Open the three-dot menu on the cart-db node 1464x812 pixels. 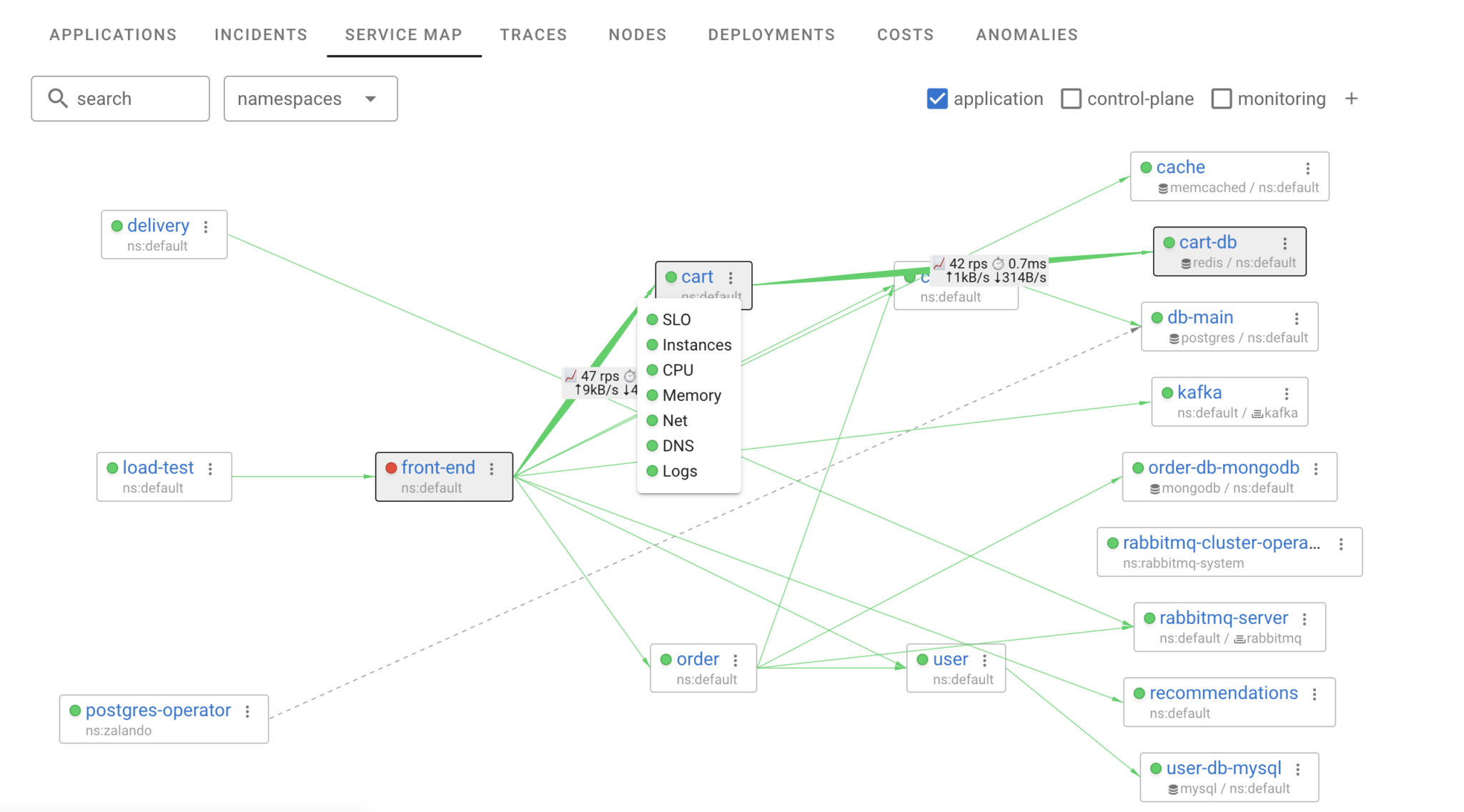click(1286, 243)
